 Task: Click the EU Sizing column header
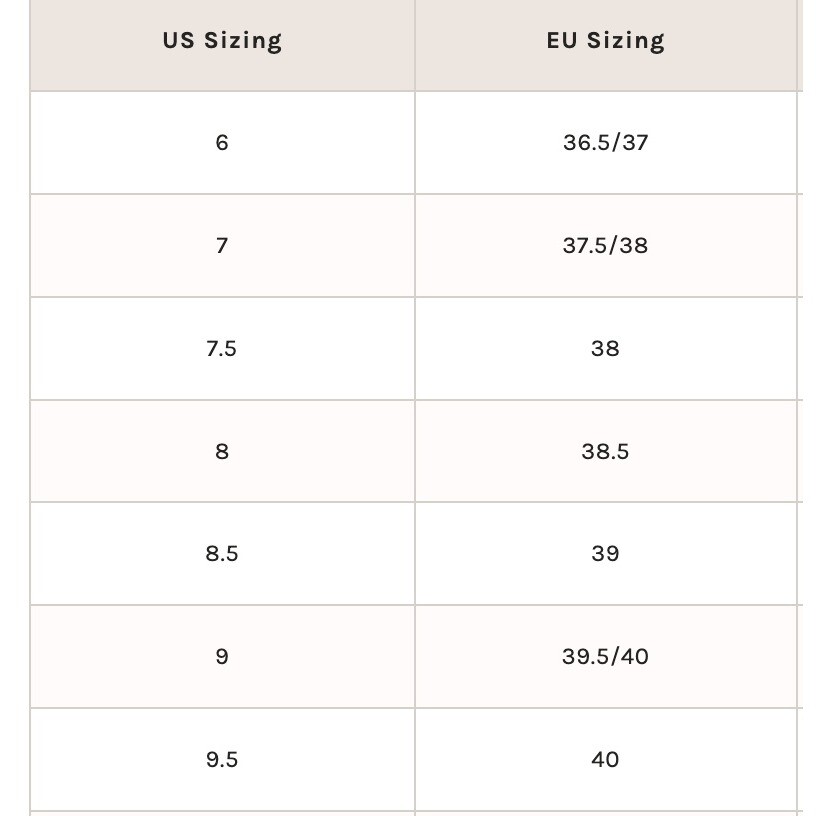[605, 41]
